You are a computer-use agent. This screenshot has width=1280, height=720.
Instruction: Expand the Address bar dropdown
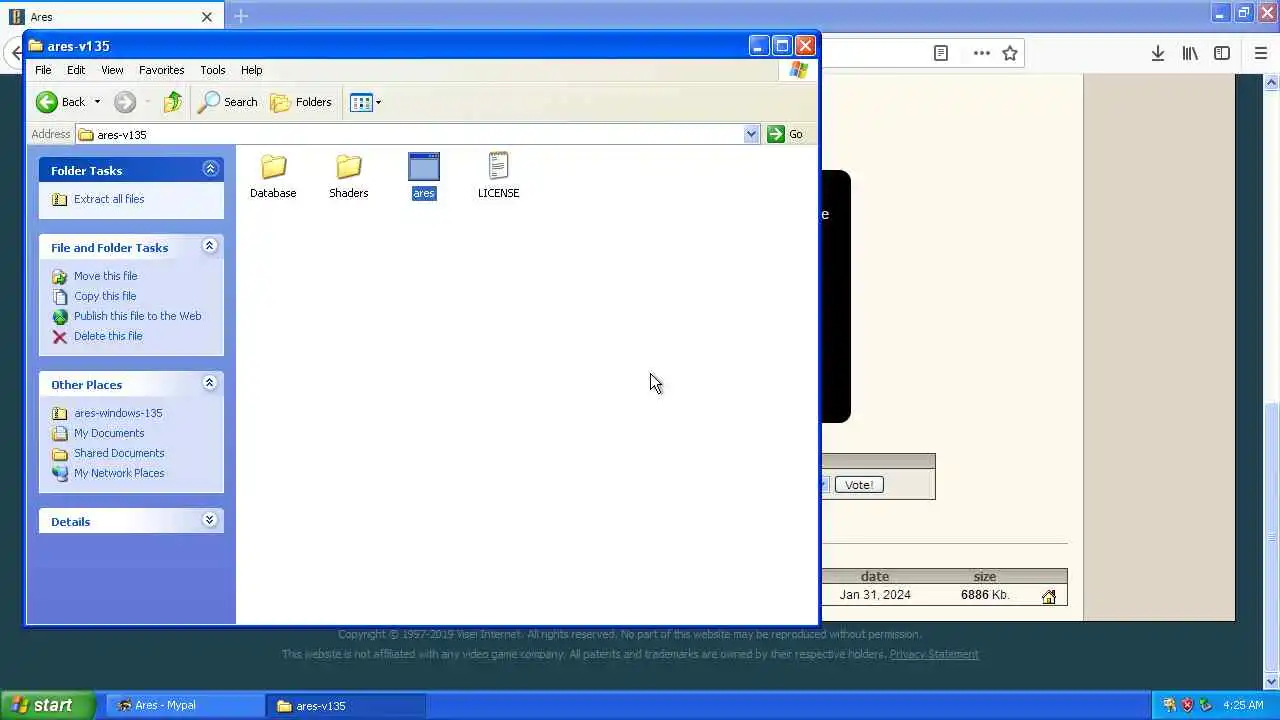coord(751,134)
